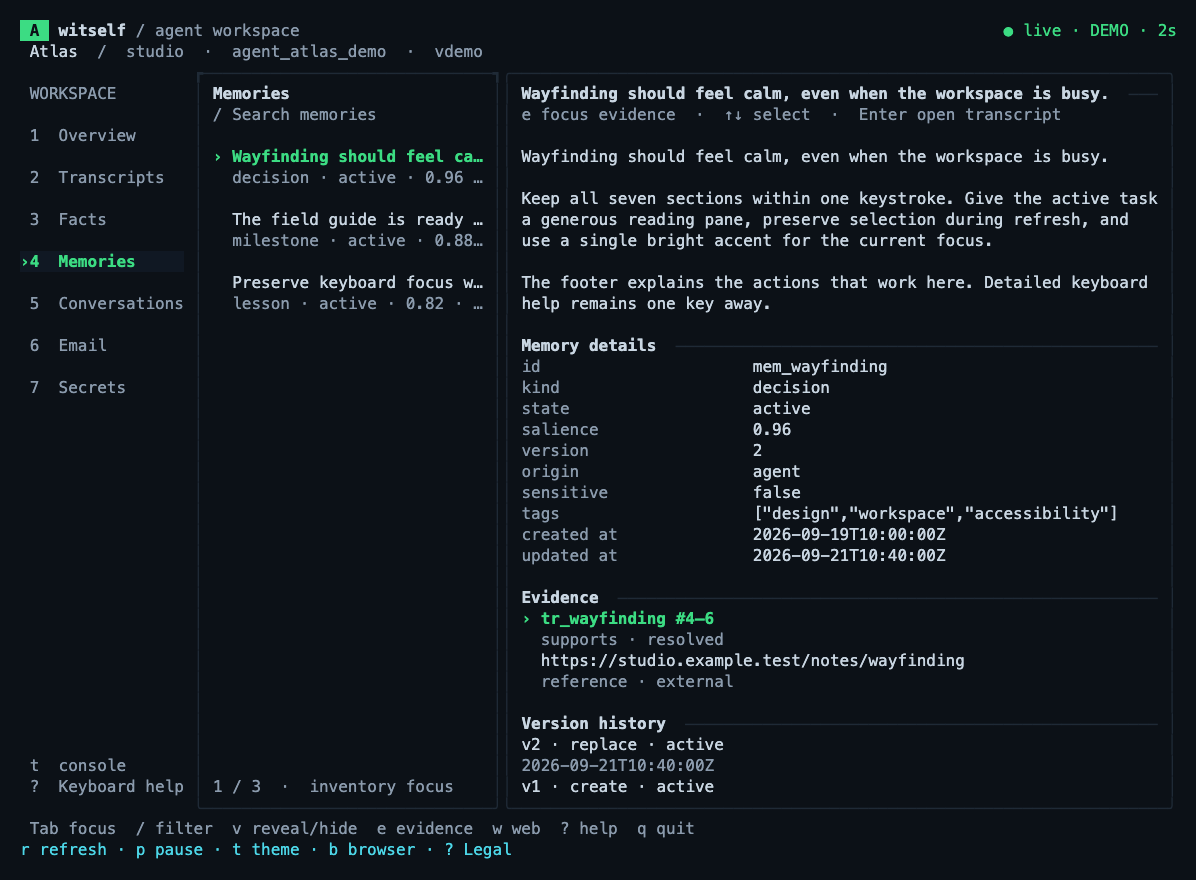This screenshot has width=1196, height=880.
Task: Click the created at timestamp 2026-09-19T10:00:00Z
Action: [849, 535]
